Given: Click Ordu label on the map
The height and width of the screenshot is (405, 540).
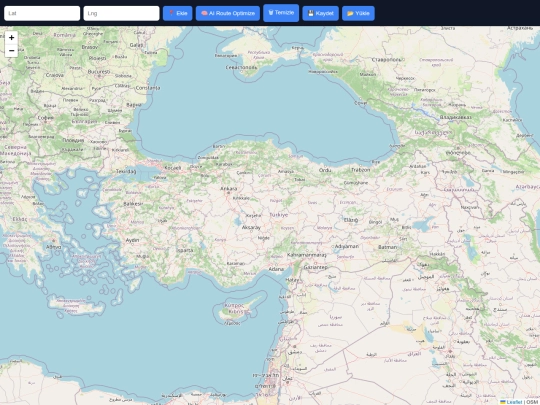Looking at the screenshot, I should (325, 170).
